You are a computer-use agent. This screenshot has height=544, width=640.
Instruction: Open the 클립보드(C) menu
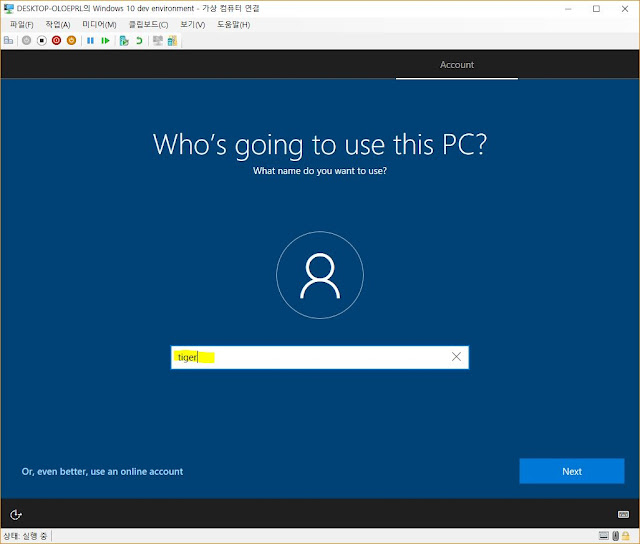pos(149,24)
